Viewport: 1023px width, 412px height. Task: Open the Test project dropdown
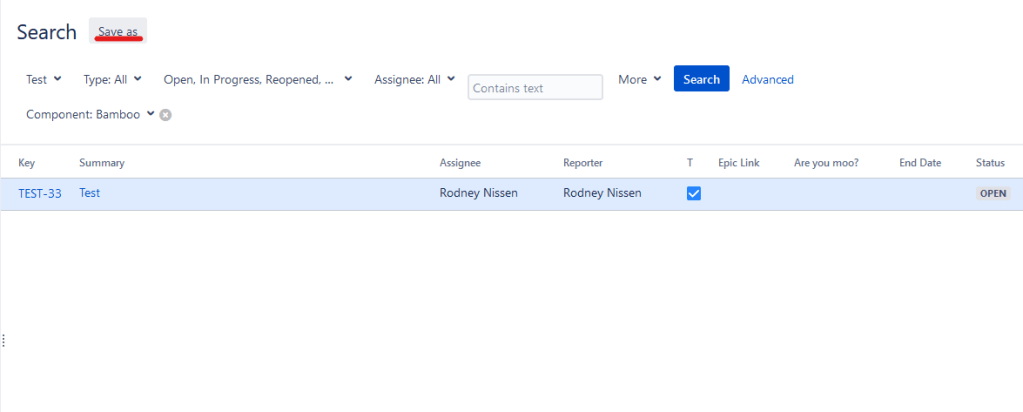(43, 79)
